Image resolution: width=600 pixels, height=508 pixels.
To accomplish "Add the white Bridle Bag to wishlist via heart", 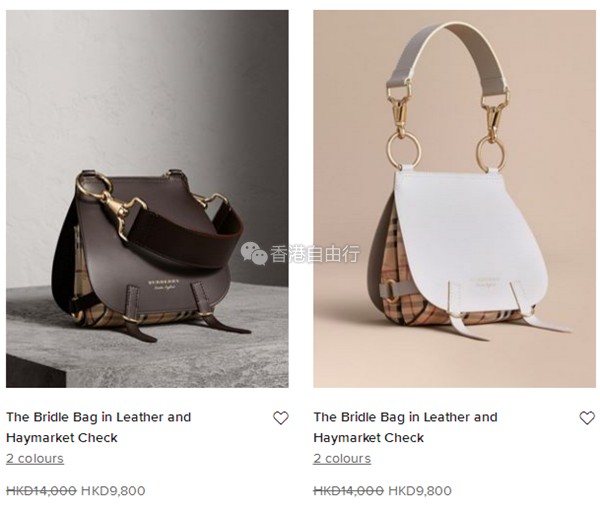I will click(587, 418).
